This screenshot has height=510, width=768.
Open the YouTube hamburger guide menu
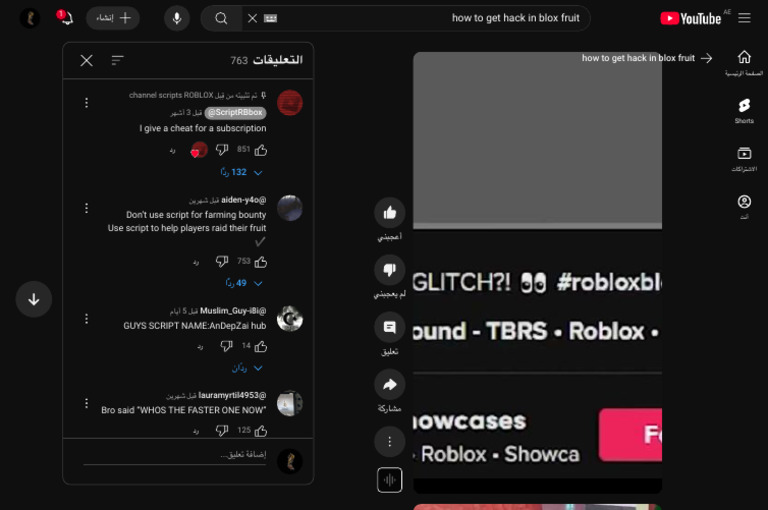click(744, 18)
